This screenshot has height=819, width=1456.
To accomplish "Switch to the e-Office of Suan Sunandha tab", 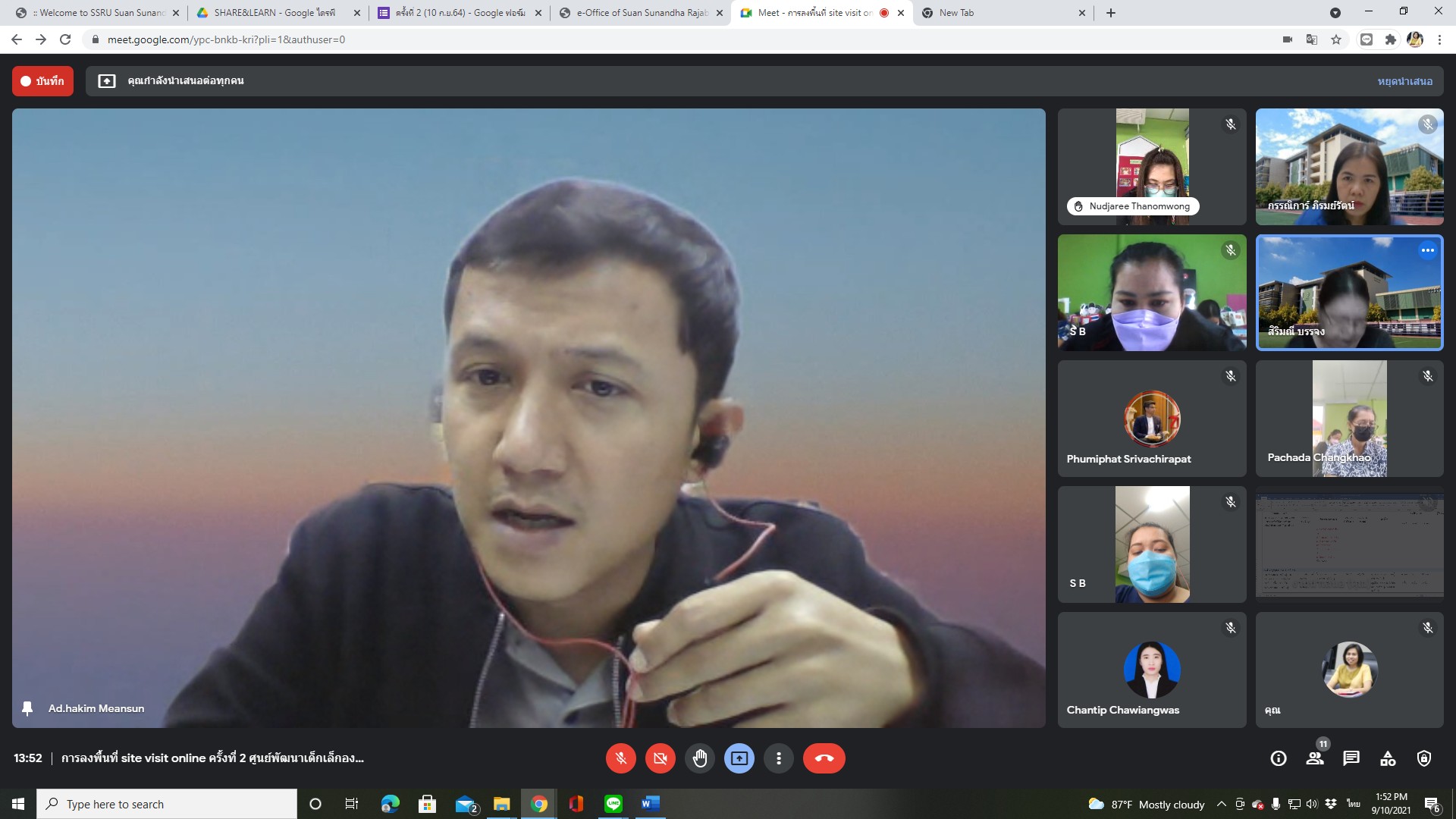I will coord(641,13).
